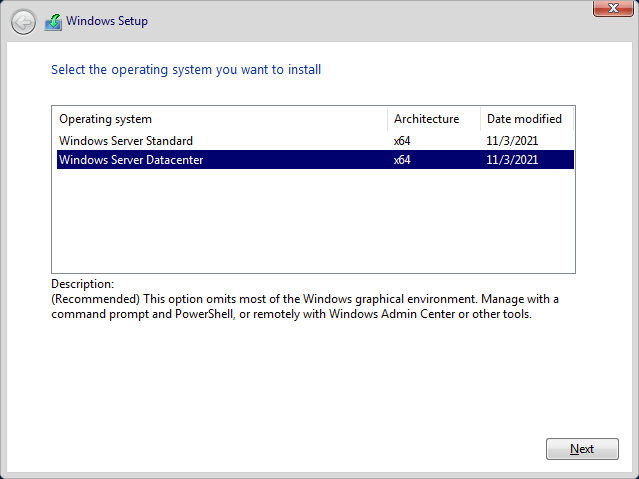Click the Recommended description paragraph text
639x479 pixels.
(304, 307)
